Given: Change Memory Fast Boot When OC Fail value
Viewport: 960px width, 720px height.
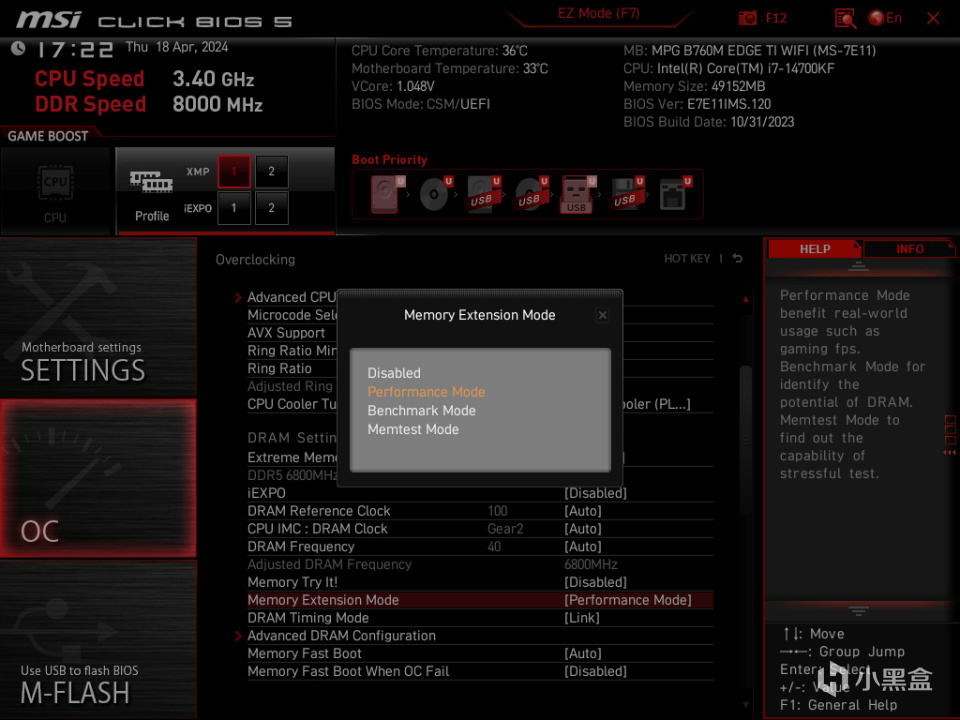Looking at the screenshot, I should 595,672.
